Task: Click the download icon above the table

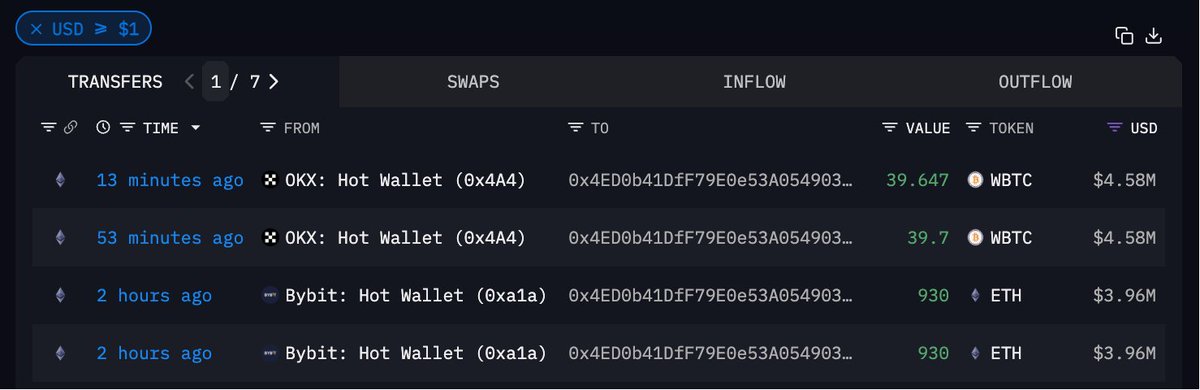Action: click(1153, 36)
